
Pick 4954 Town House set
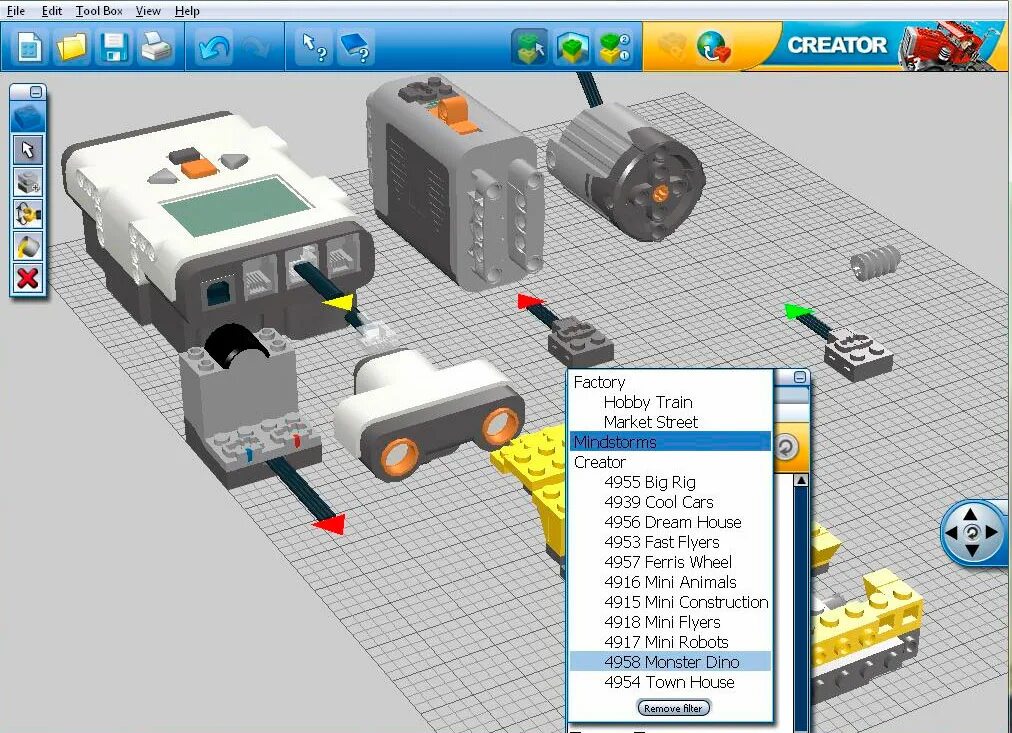pos(669,682)
